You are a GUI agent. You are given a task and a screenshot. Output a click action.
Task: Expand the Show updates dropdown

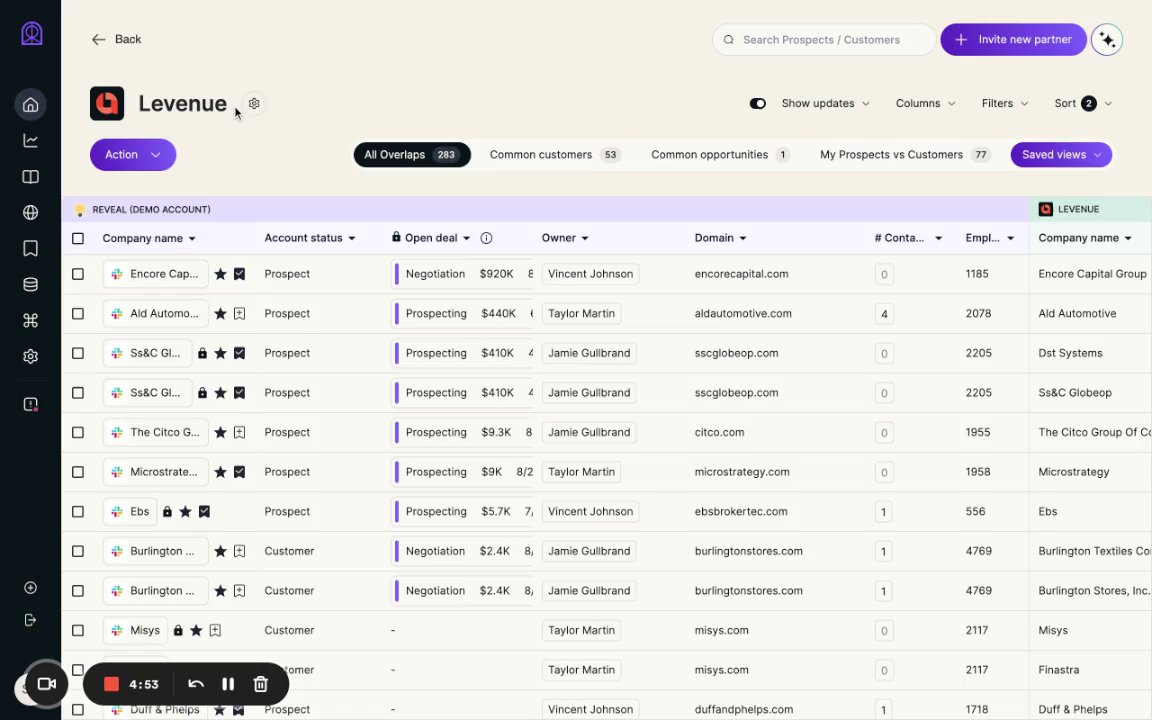tap(826, 104)
